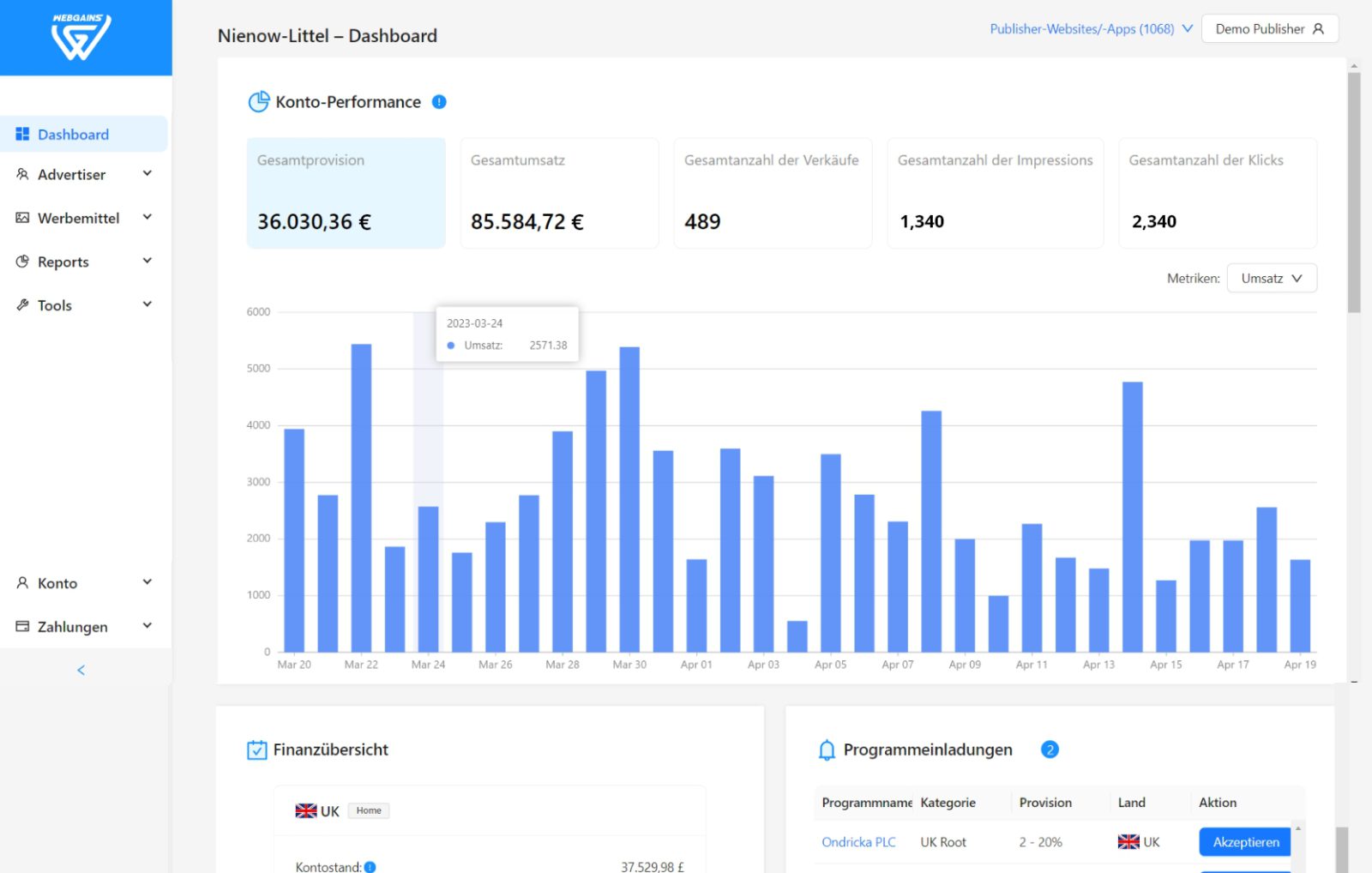Click the UK flag in Finanzübersicht

click(306, 810)
